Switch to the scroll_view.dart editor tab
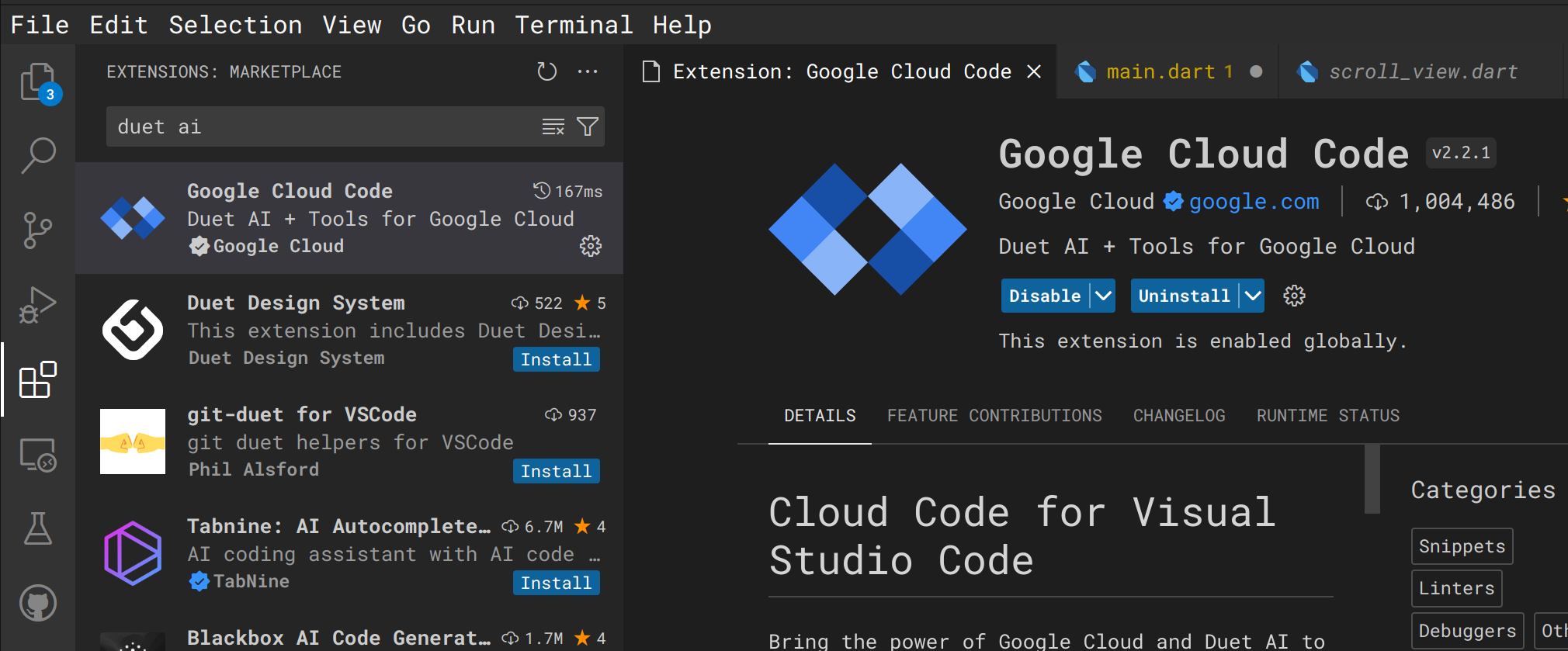 coord(1421,71)
